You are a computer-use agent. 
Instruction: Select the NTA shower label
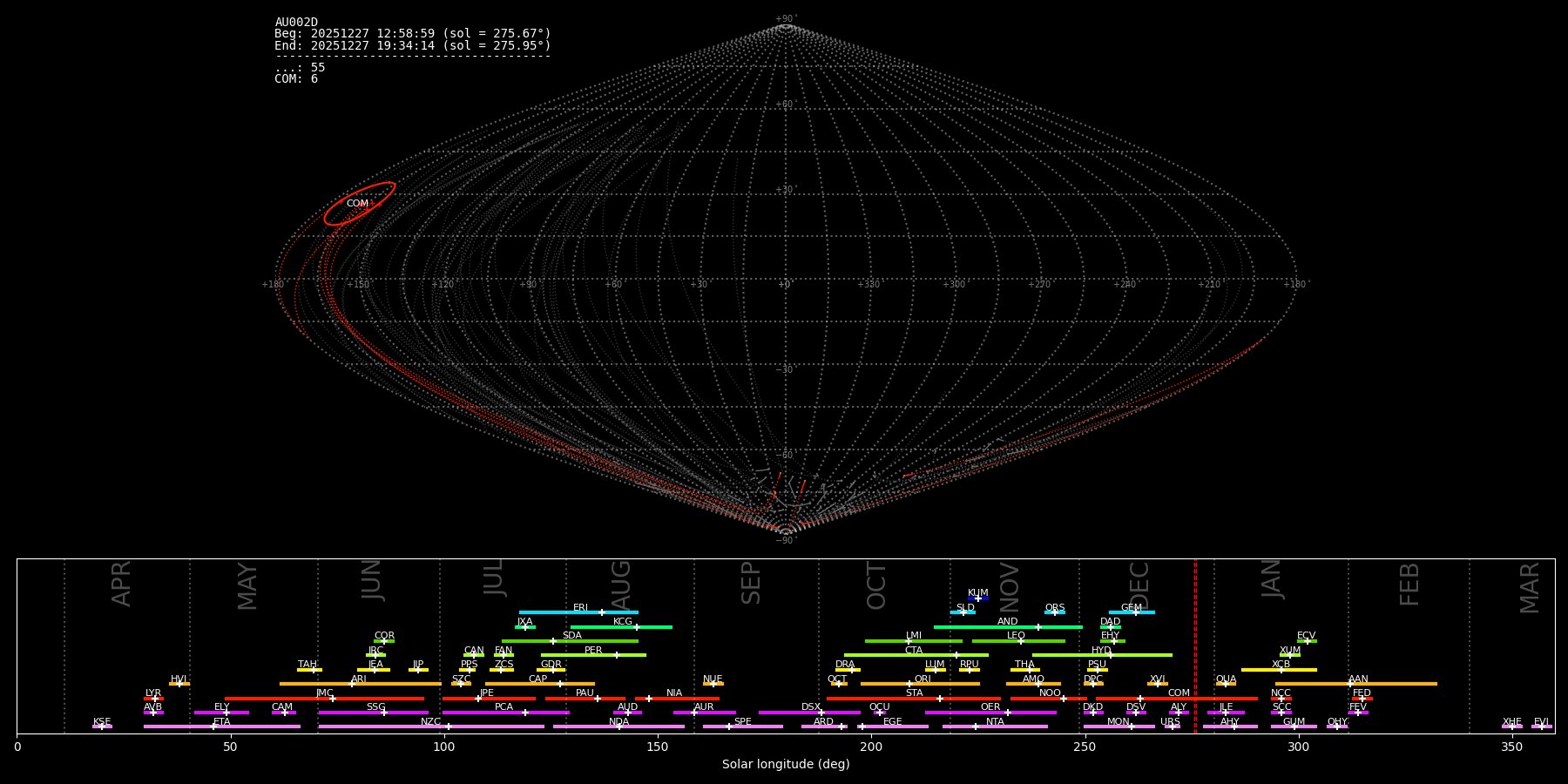[x=995, y=722]
